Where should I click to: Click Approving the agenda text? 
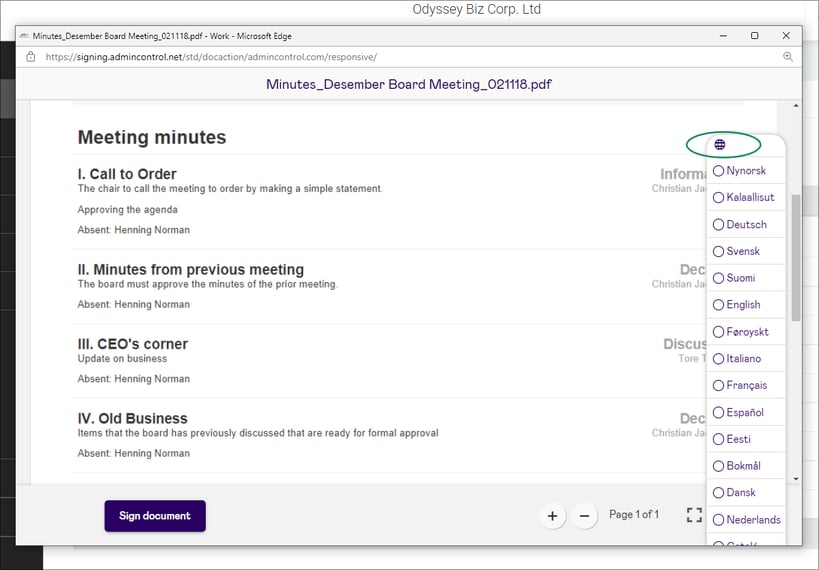[127, 210]
